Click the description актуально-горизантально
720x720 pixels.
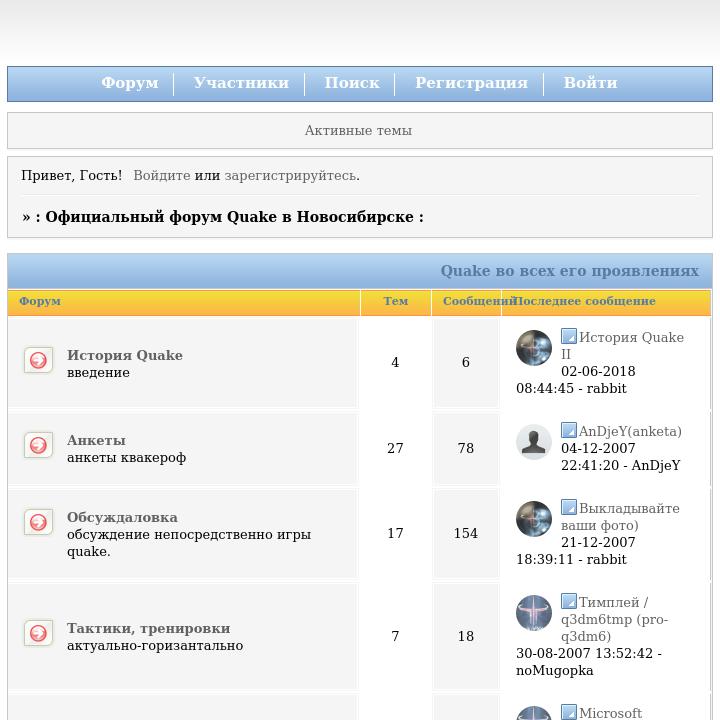[155, 646]
